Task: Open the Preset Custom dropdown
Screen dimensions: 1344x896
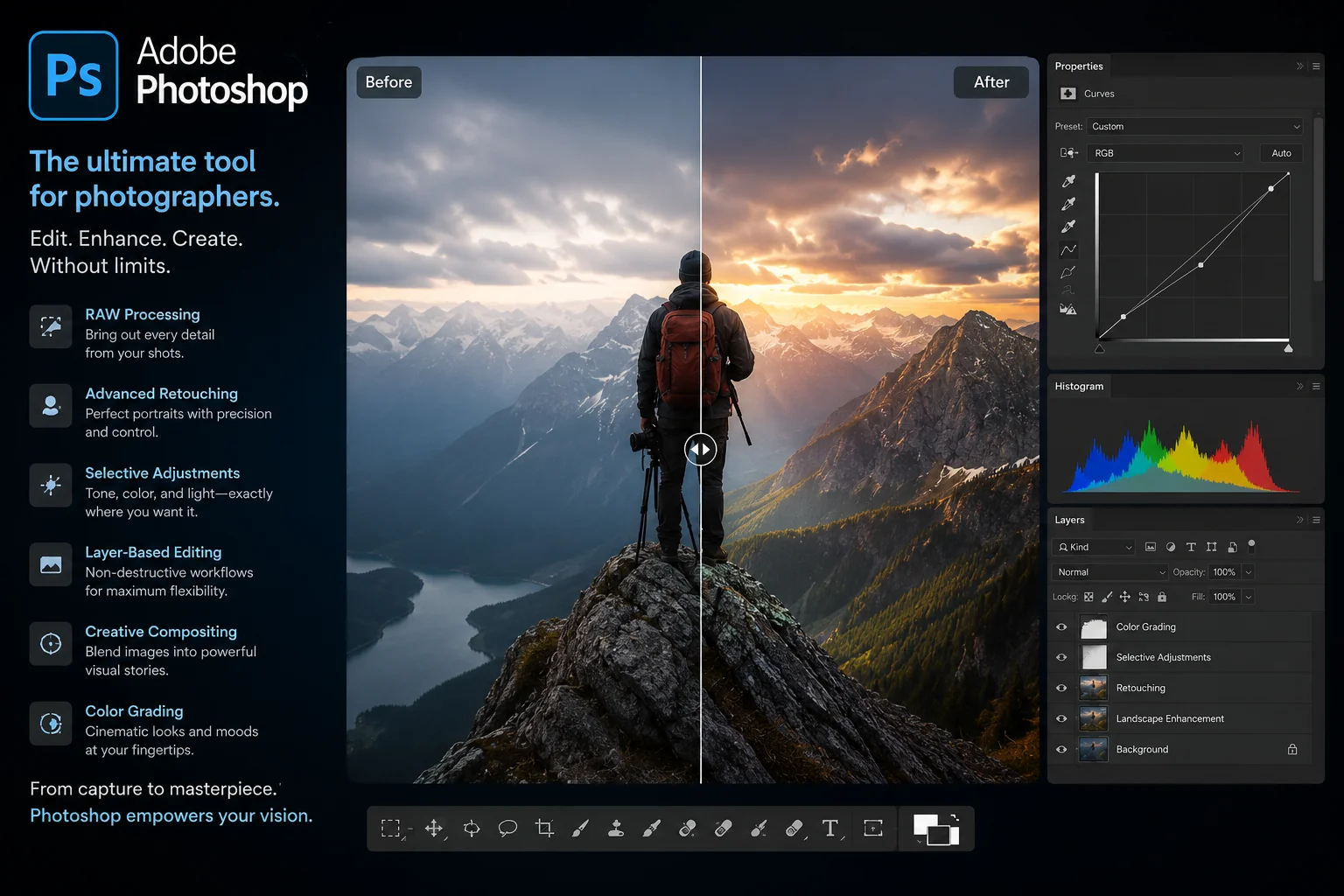Action: (x=1195, y=127)
